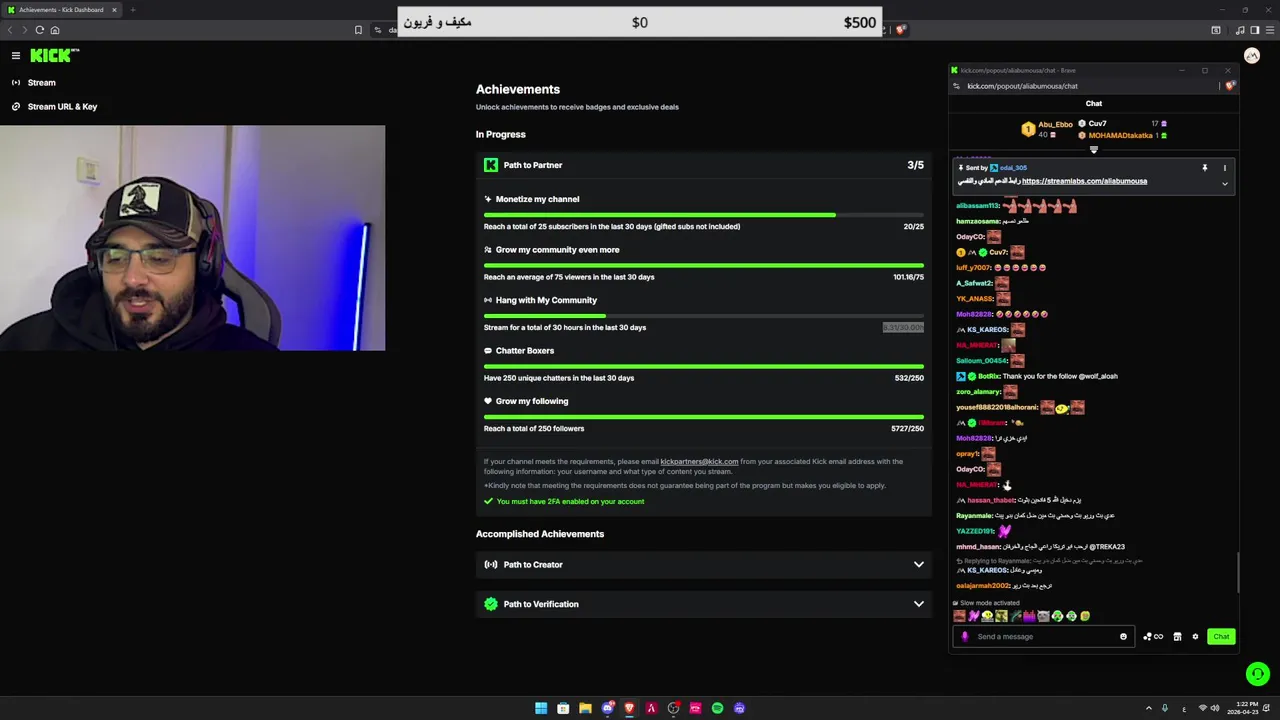Open the Brave main menu
1280x720 pixels.
[1269, 30]
